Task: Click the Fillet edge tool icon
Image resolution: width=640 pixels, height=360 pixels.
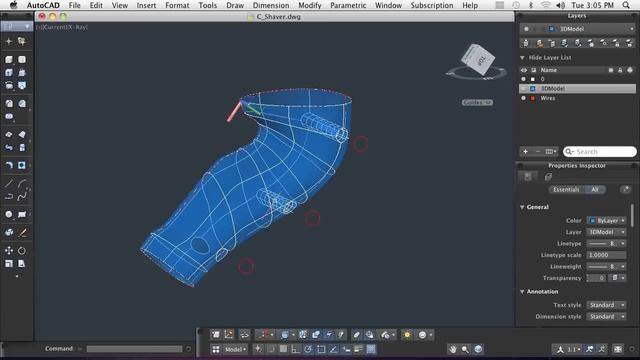Action: (9, 165)
